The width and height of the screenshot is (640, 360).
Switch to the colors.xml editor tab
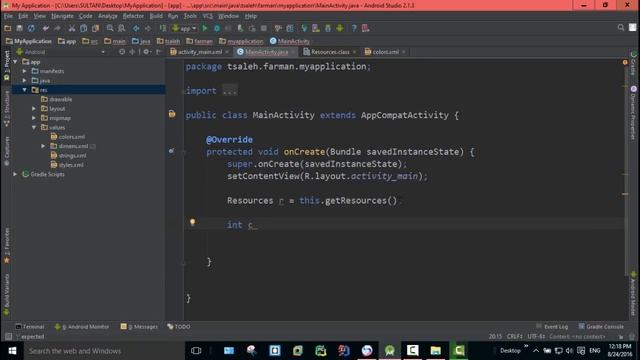pos(385,52)
